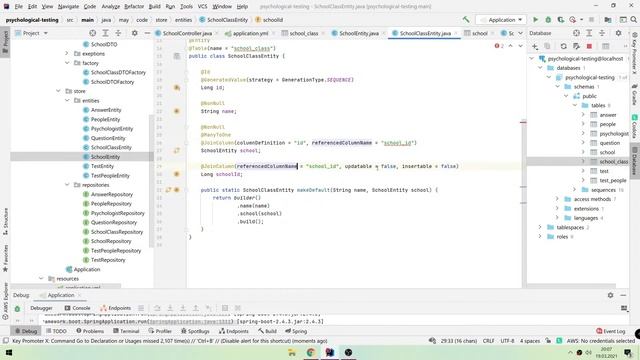The image size is (640, 360).
Task: Collapse the factory folder
Action: 67,63
